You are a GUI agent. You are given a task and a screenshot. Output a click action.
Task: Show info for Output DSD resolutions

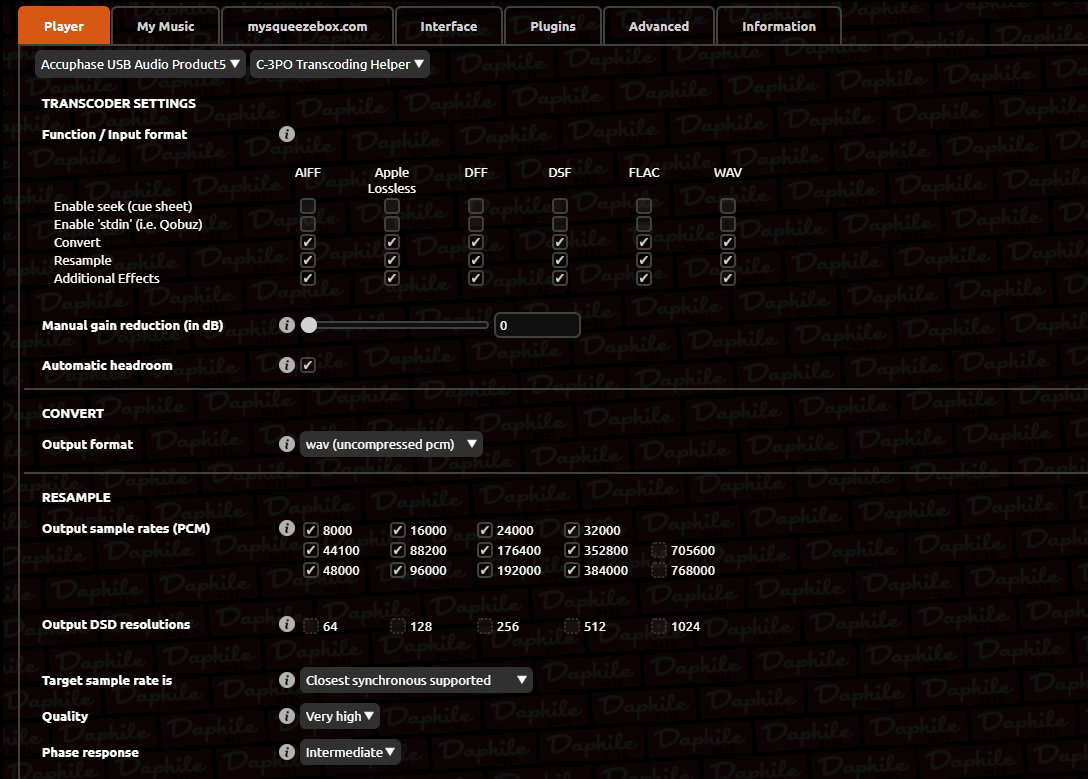287,624
